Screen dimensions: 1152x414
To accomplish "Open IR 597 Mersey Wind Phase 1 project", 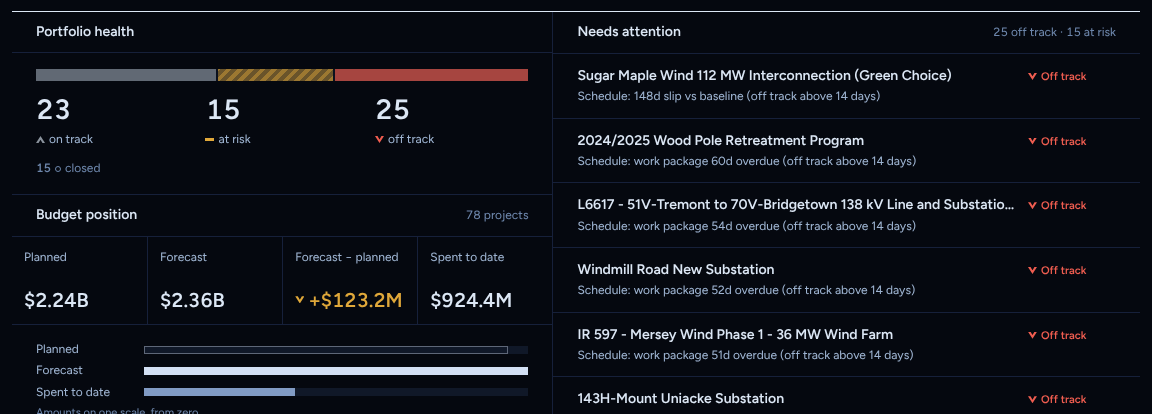I will (x=735, y=334).
